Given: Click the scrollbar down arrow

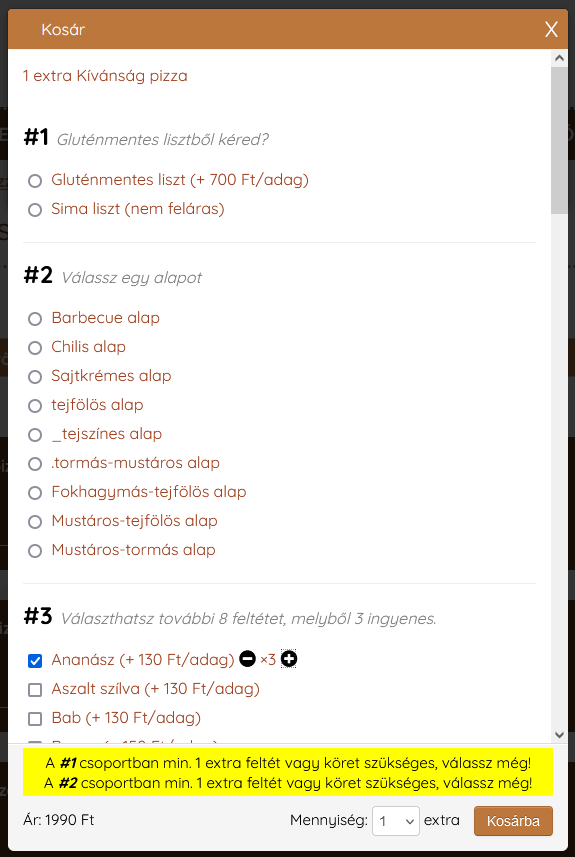Looking at the screenshot, I should tap(559, 735).
